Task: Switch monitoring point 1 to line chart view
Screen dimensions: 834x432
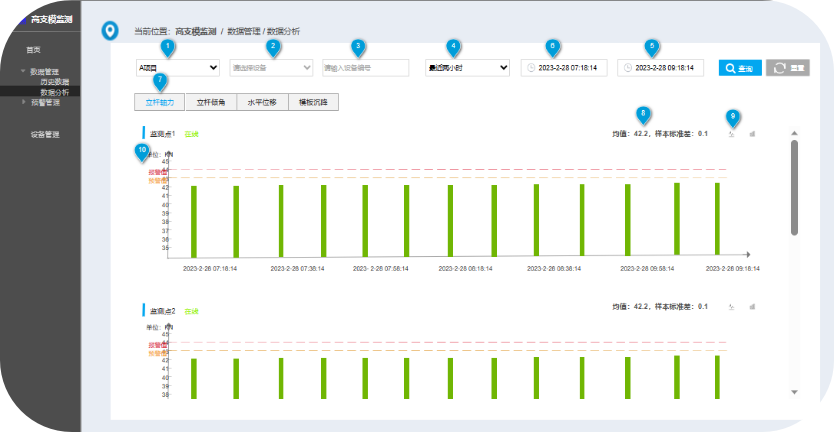Action: [732, 133]
